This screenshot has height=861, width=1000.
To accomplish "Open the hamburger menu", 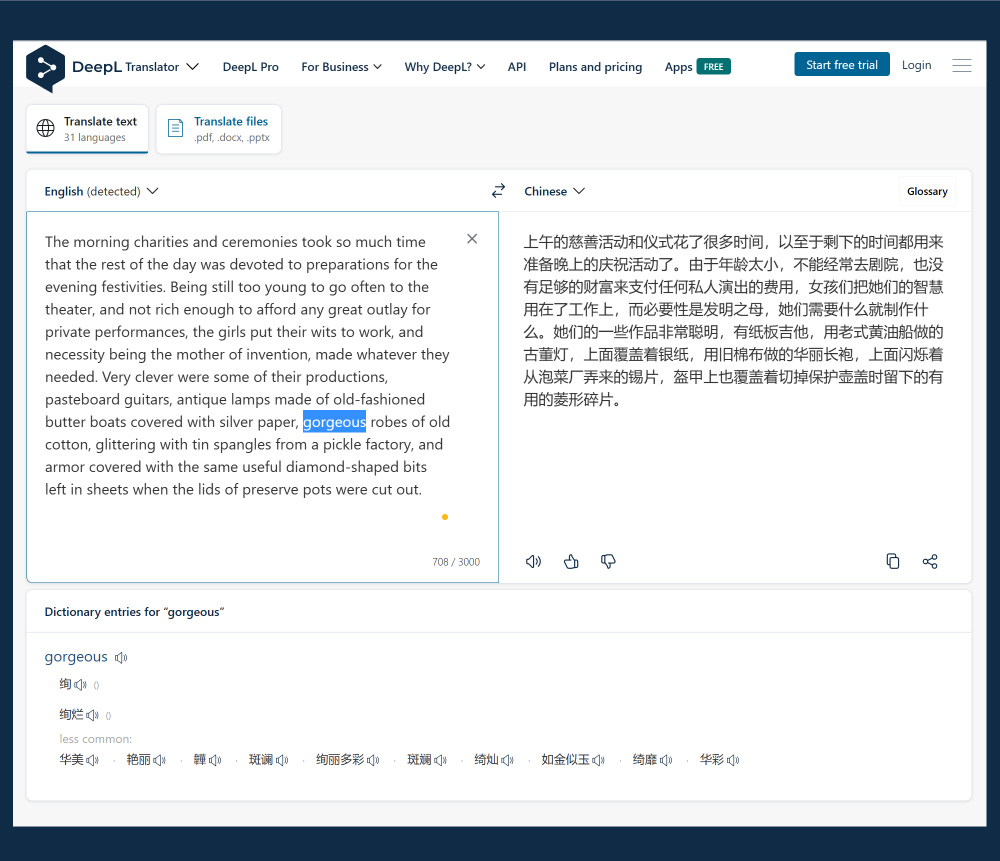I will point(961,65).
